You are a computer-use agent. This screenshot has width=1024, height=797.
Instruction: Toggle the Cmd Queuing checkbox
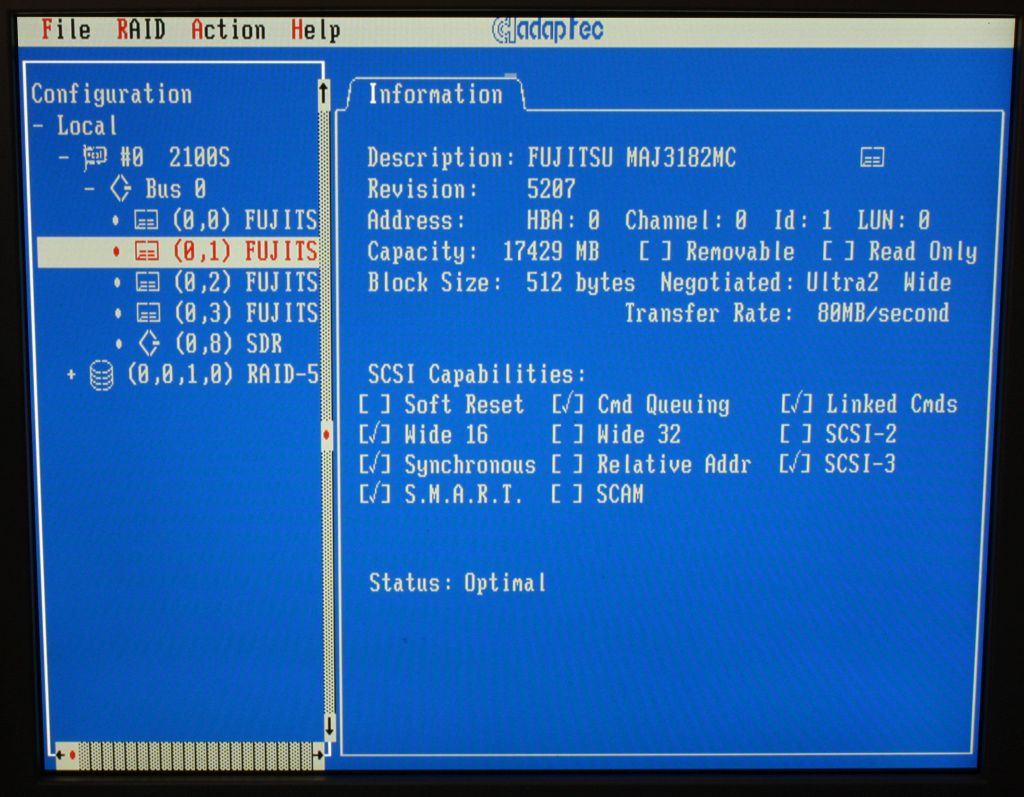[568, 404]
